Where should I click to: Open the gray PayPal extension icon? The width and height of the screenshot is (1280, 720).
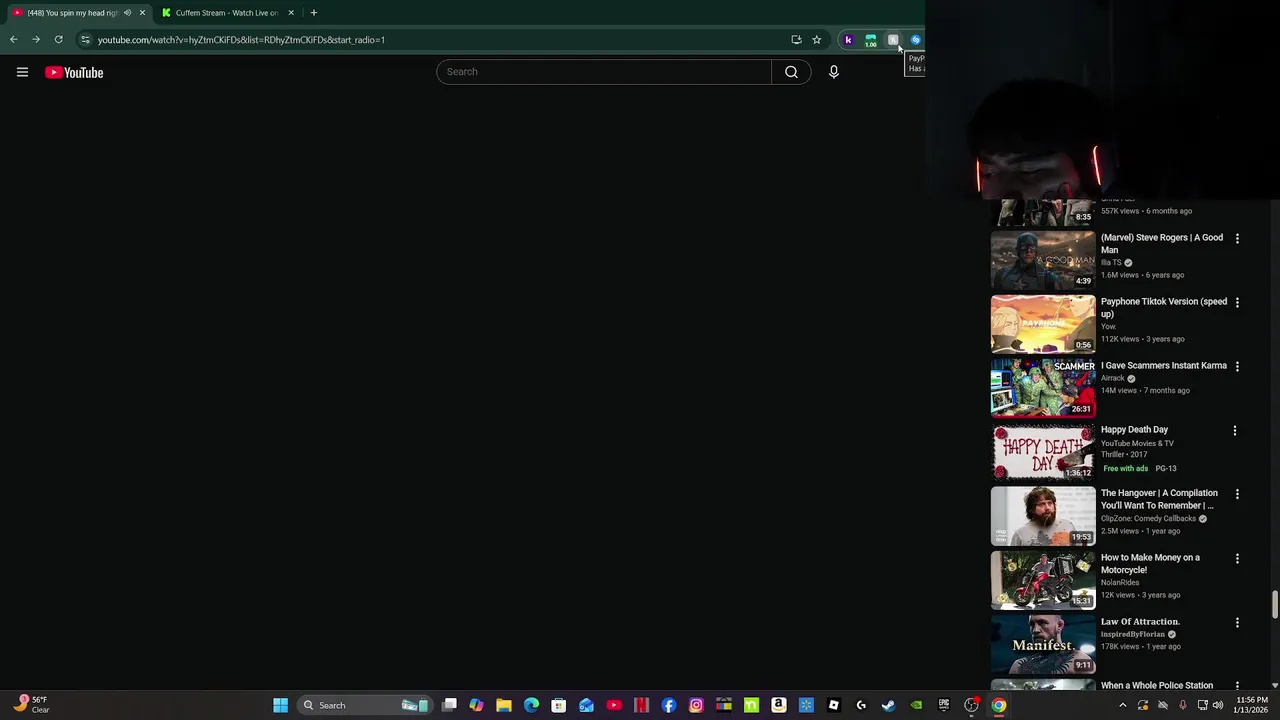[x=893, y=40]
